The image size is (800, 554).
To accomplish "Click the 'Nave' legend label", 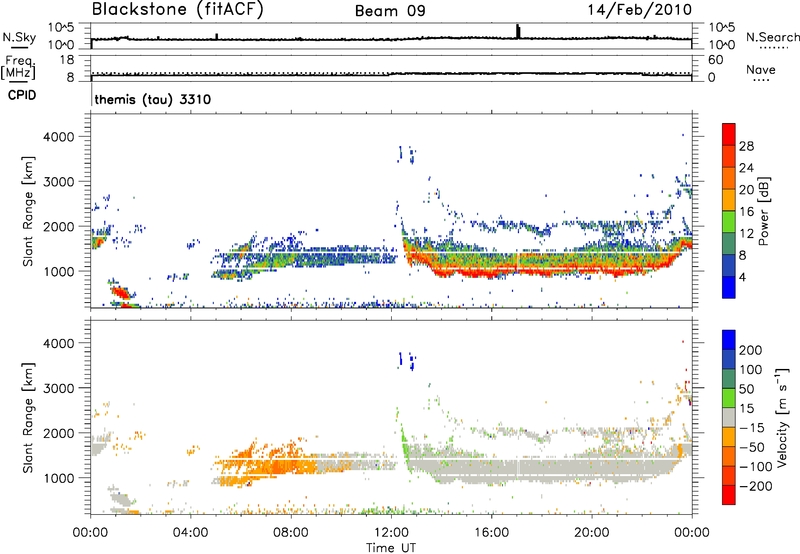I will coord(761,70).
